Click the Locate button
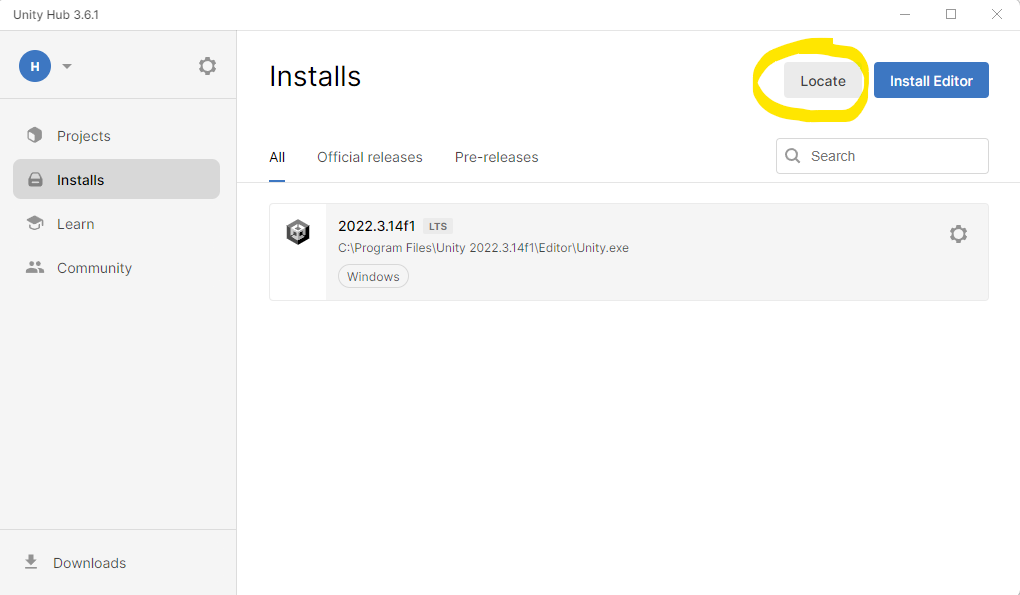The image size is (1020, 595). click(823, 81)
